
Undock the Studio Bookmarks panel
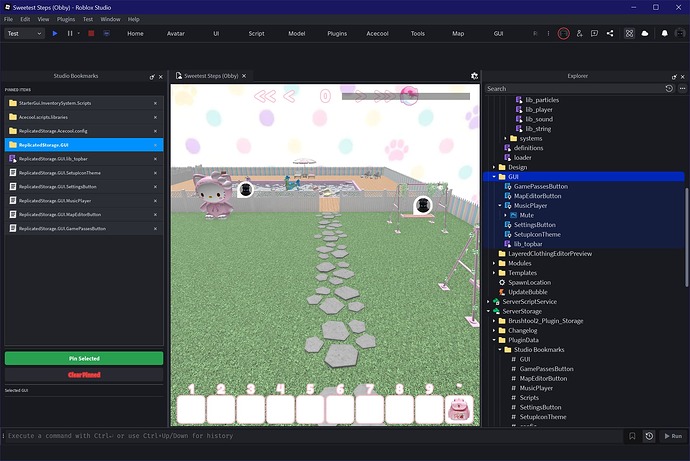(x=152, y=77)
